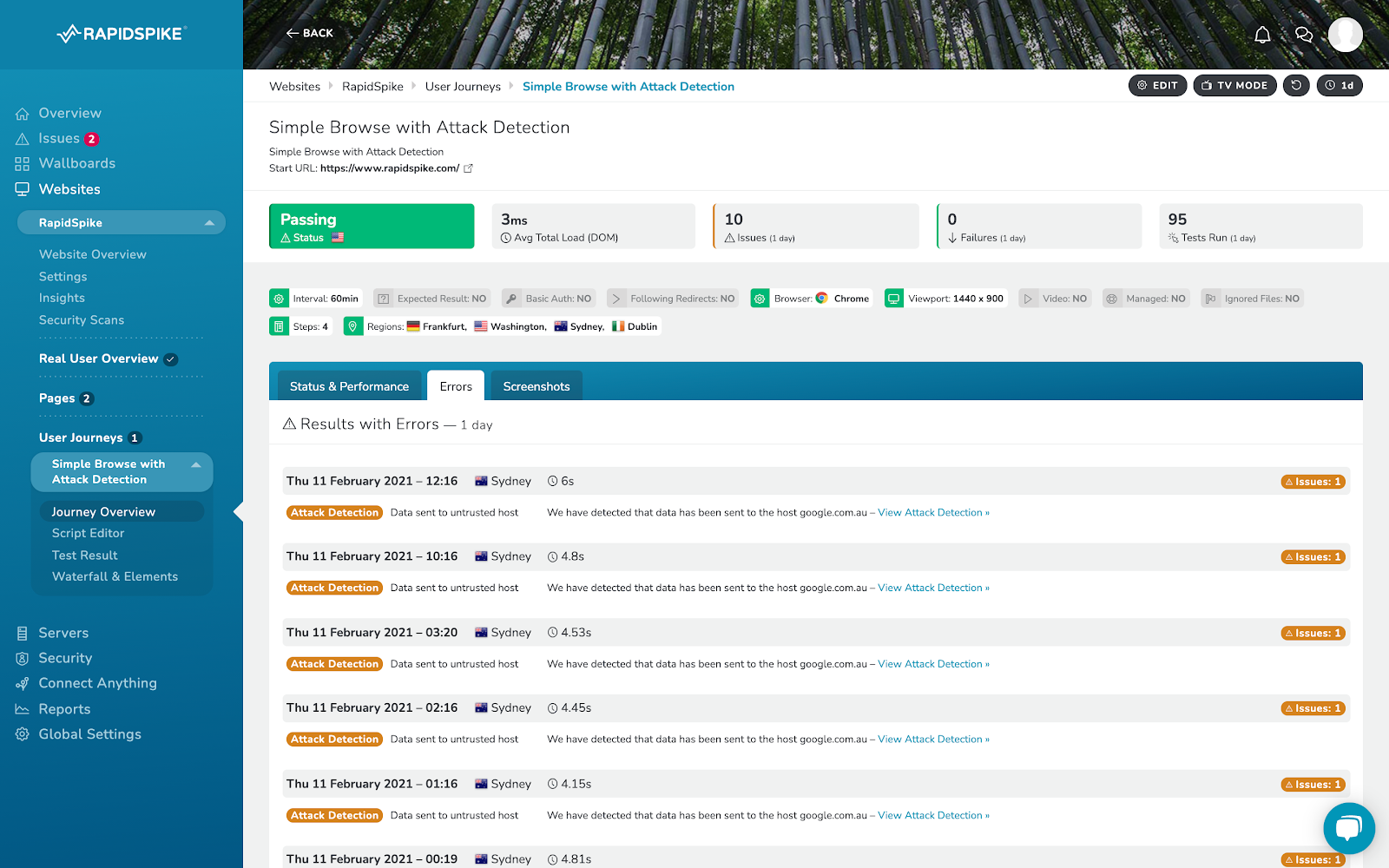
Task: Switch to Status & Performance tab
Action: point(349,386)
